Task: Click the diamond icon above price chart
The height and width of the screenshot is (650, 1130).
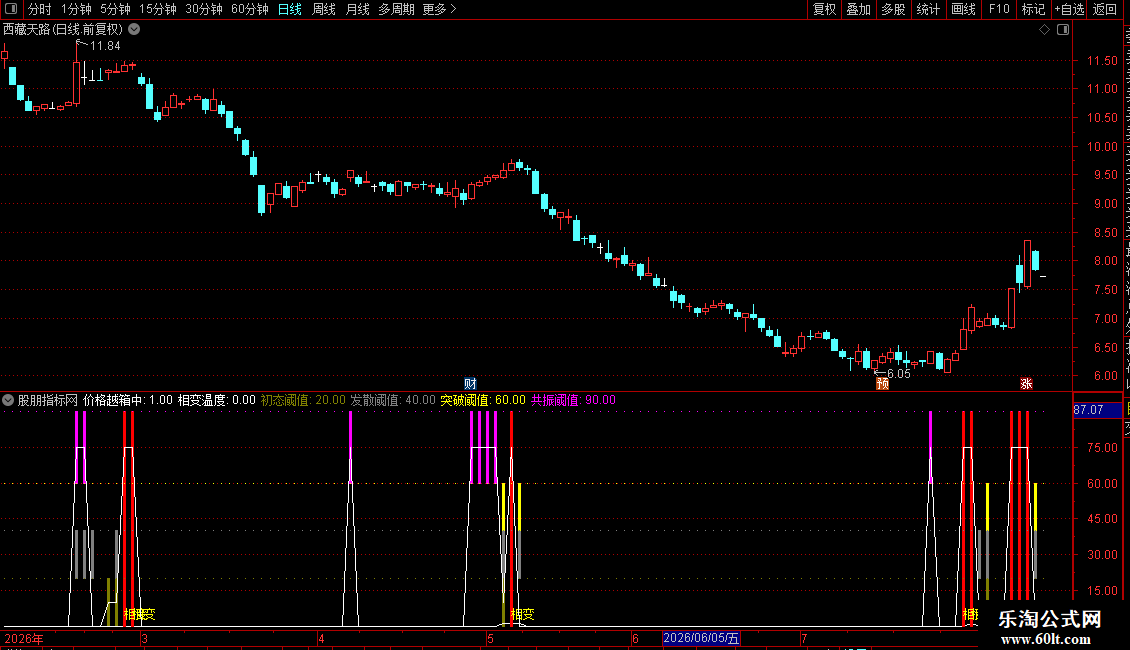Action: click(x=1044, y=30)
